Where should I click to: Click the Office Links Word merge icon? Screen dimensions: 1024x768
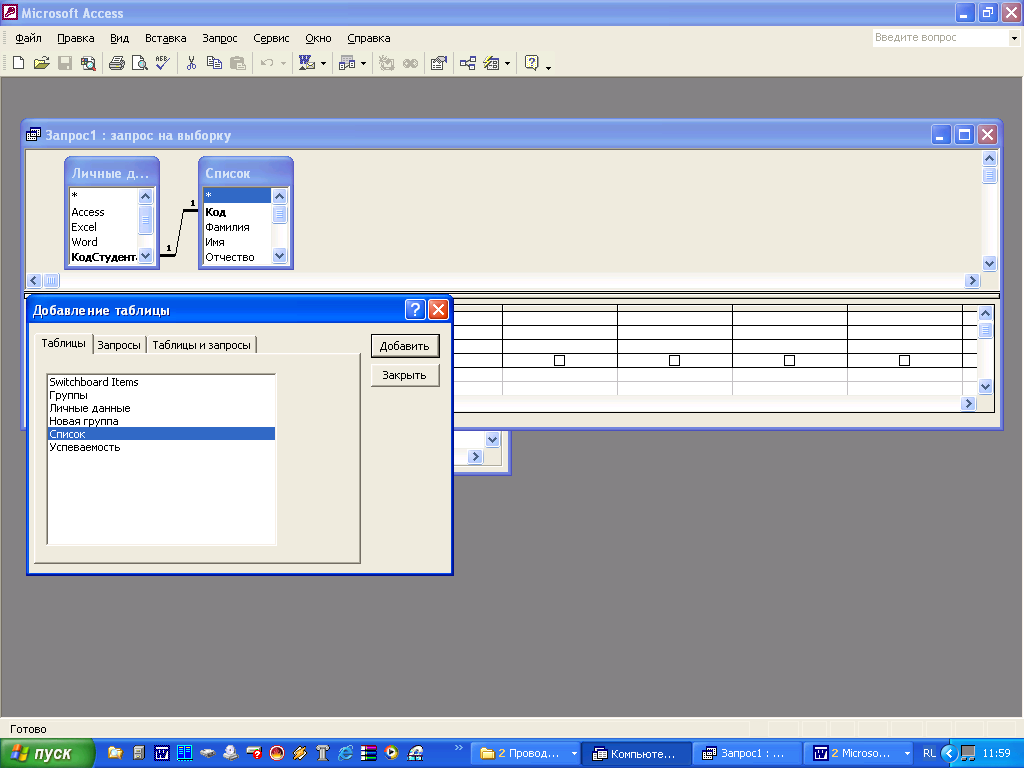(306, 63)
